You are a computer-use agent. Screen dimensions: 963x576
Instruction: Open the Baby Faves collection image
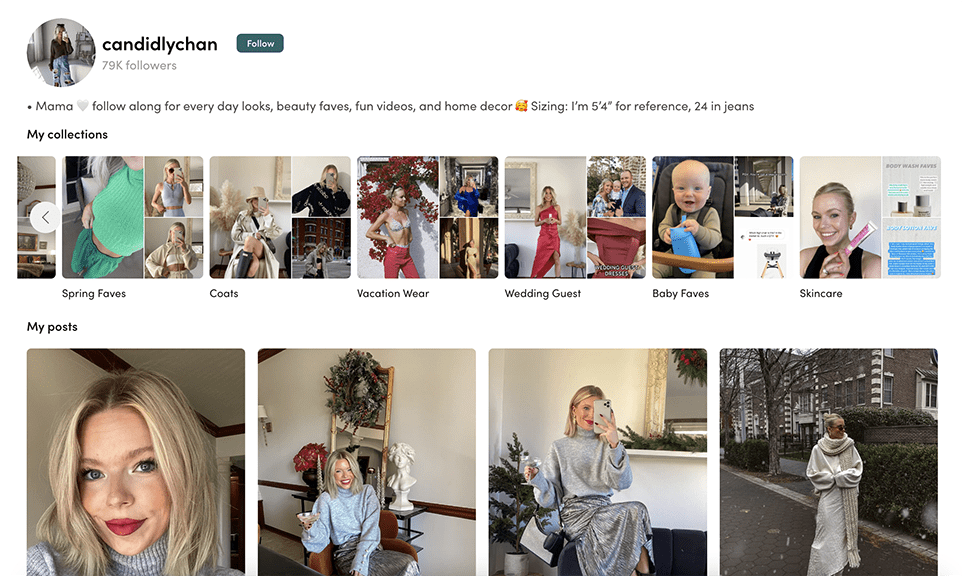[x=722, y=217]
